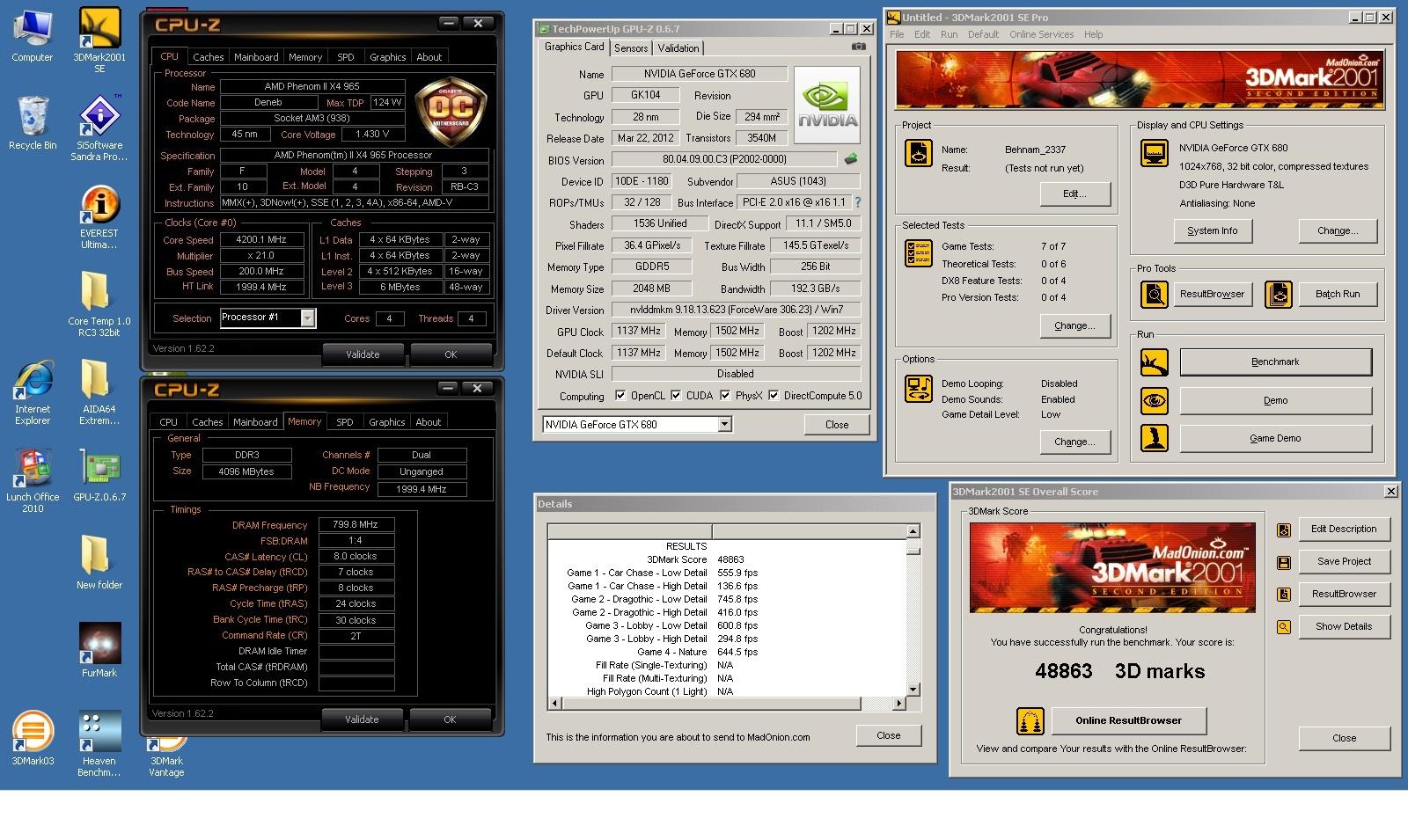The height and width of the screenshot is (840, 1408).
Task: Toggle the DirectCompute 5.0 checkbox
Action: (x=774, y=396)
